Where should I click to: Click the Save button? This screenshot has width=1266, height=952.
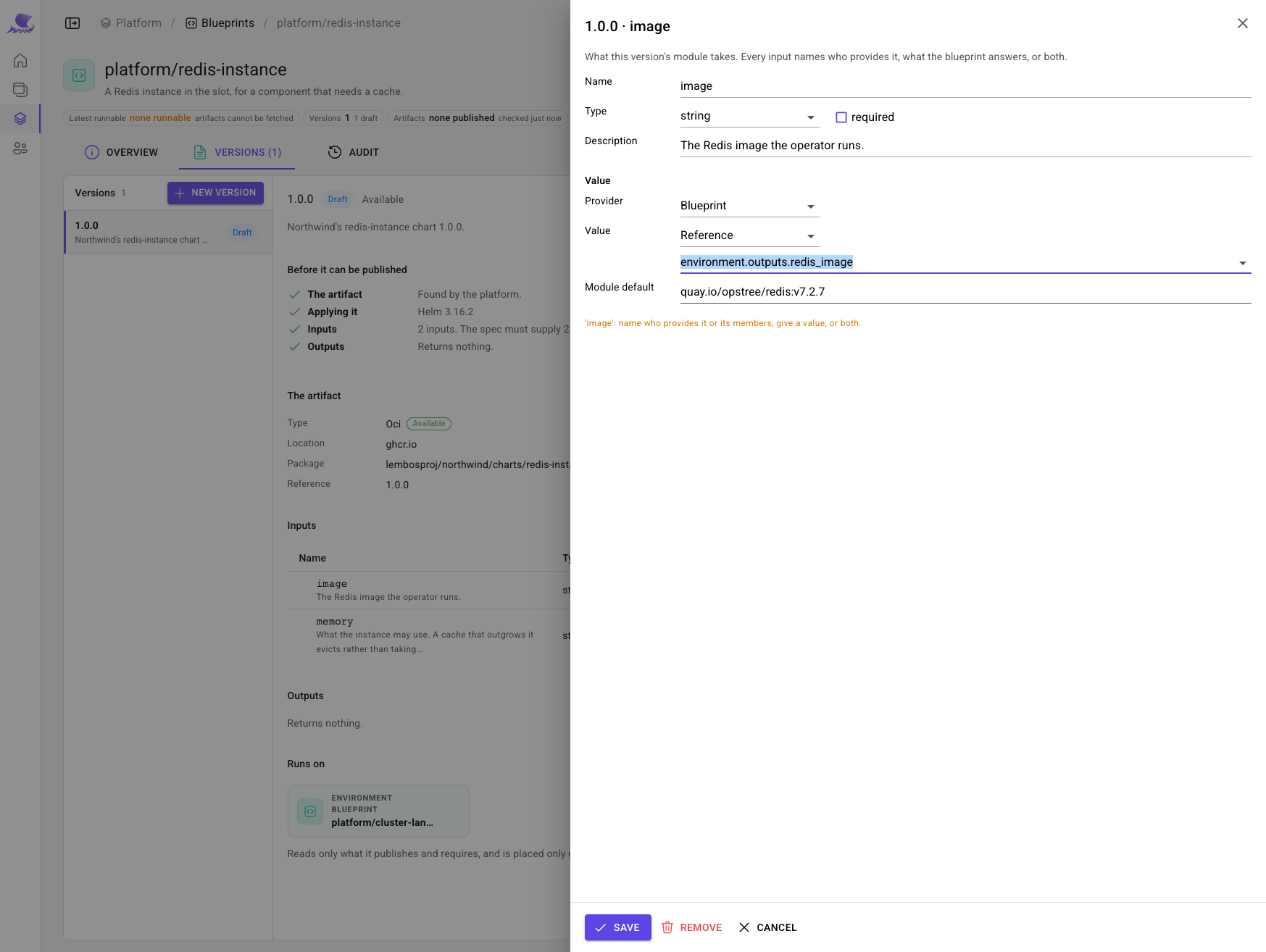618,927
